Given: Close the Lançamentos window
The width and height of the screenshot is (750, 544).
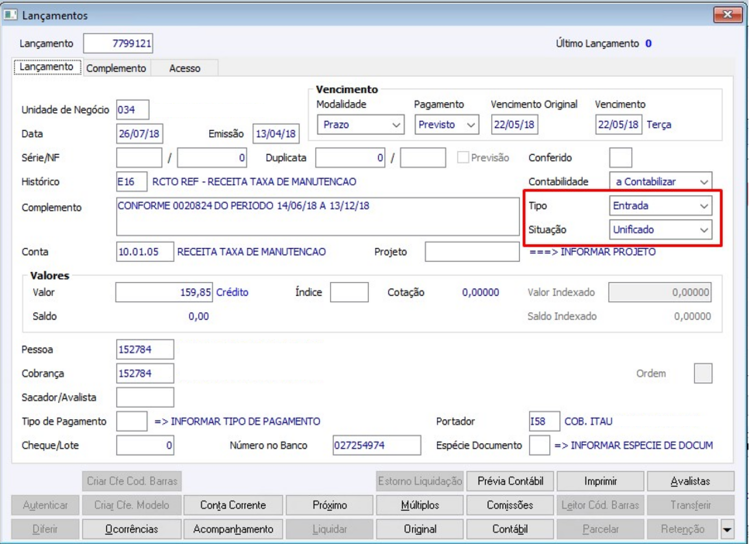Looking at the screenshot, I should click(x=728, y=15).
